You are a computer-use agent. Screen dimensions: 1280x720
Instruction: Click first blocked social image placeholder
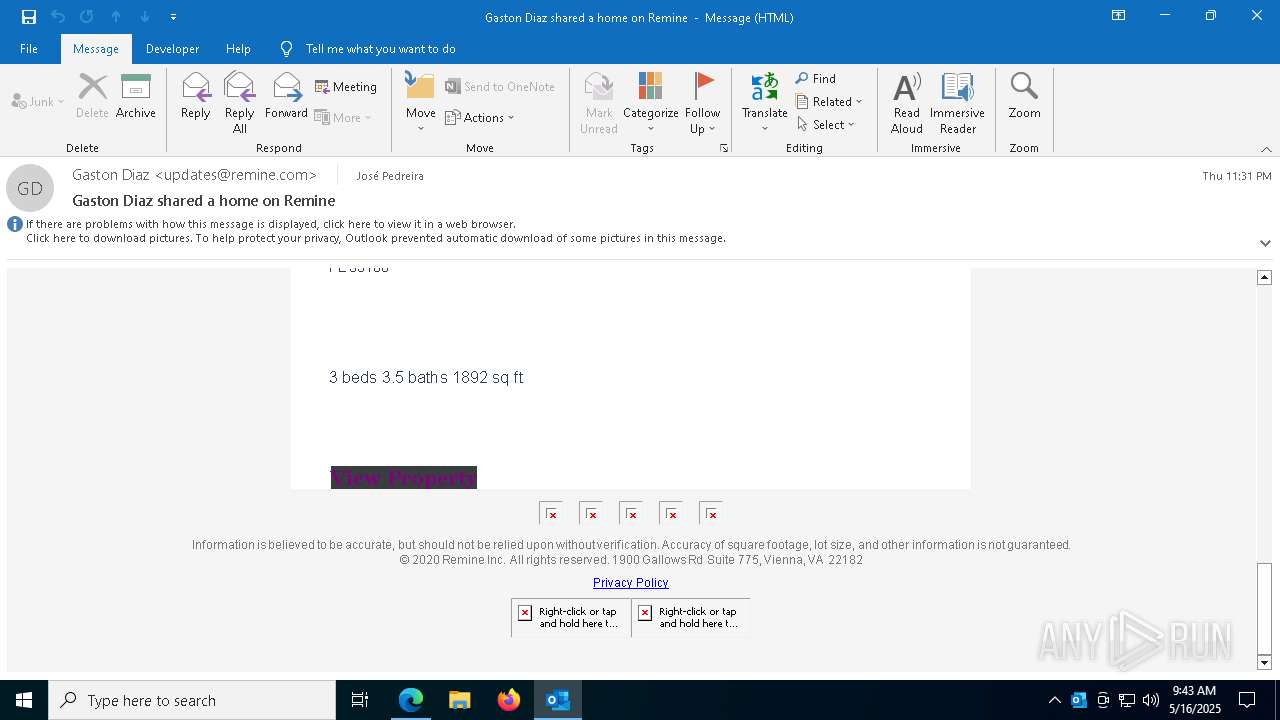(551, 513)
